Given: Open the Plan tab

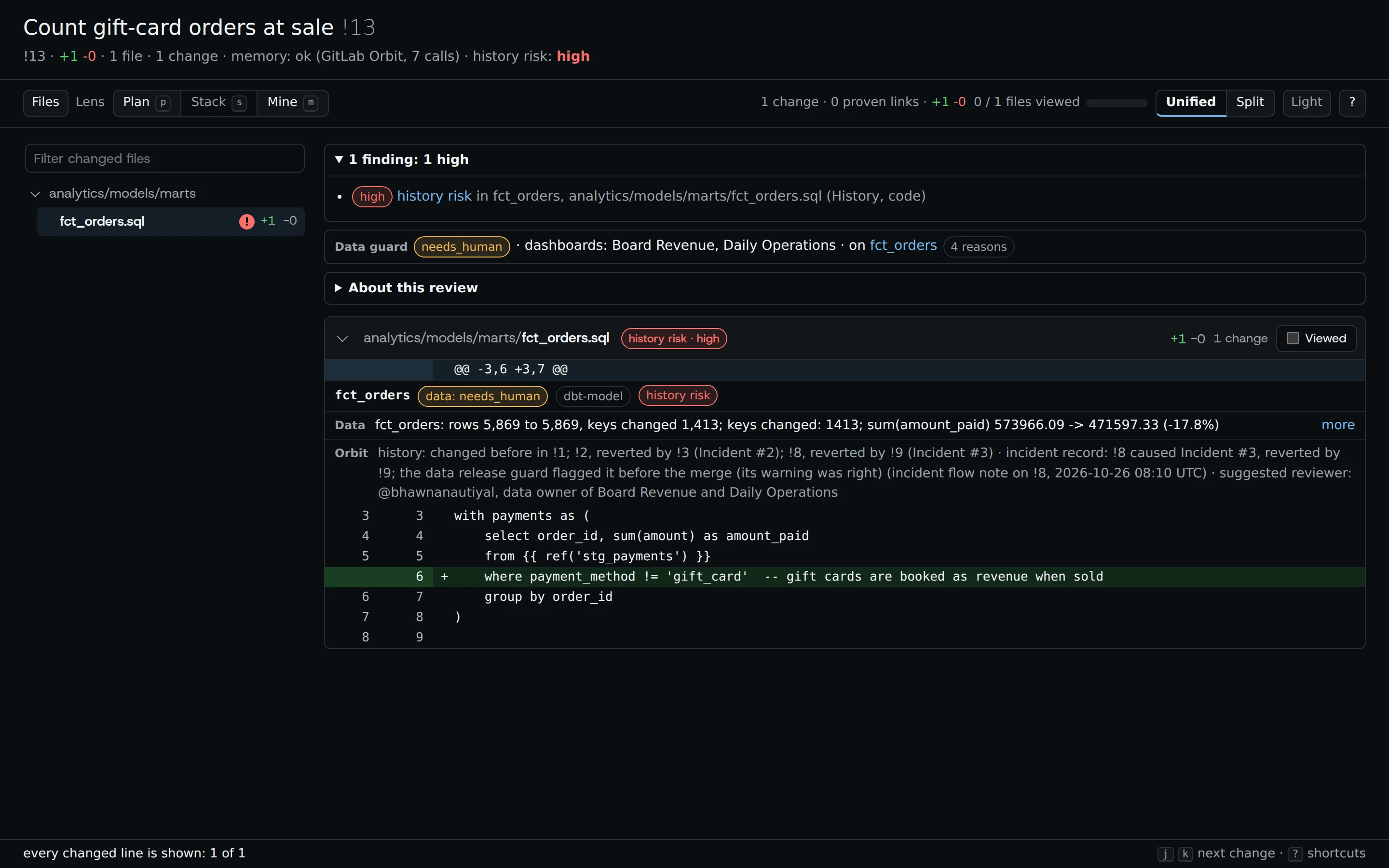Looking at the screenshot, I should (x=146, y=103).
